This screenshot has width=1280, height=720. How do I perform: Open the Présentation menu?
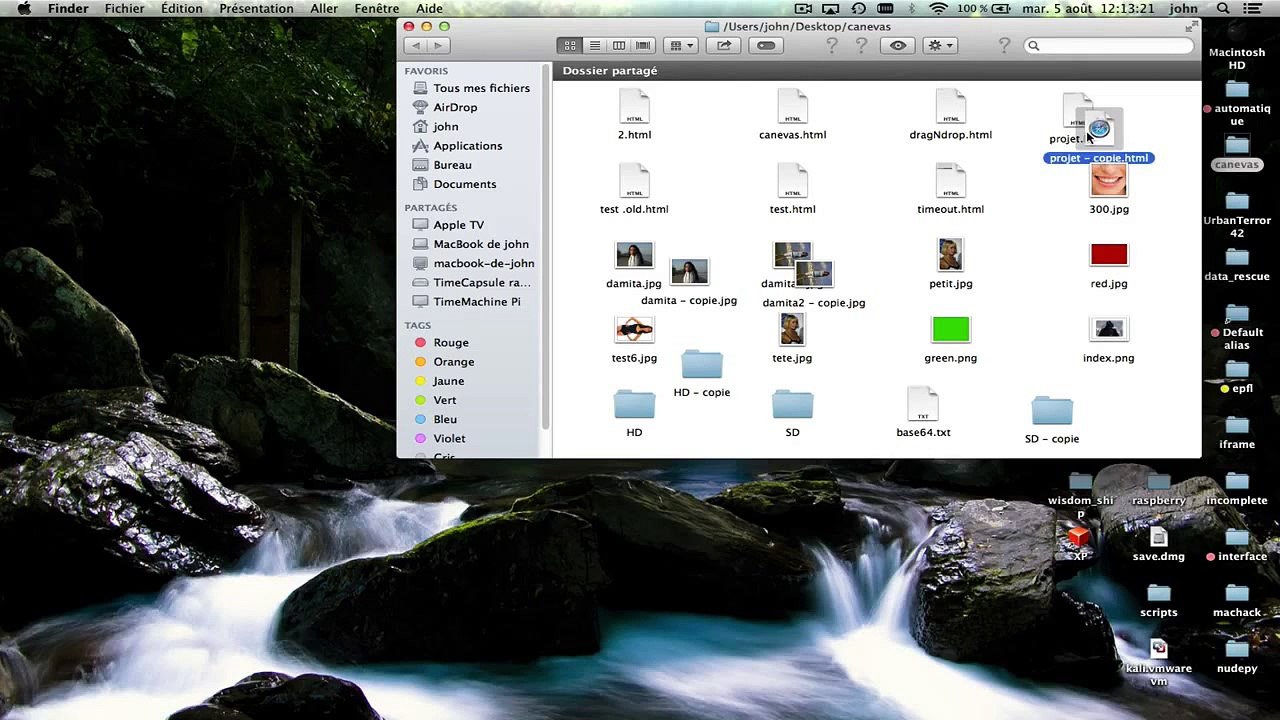[x=256, y=9]
